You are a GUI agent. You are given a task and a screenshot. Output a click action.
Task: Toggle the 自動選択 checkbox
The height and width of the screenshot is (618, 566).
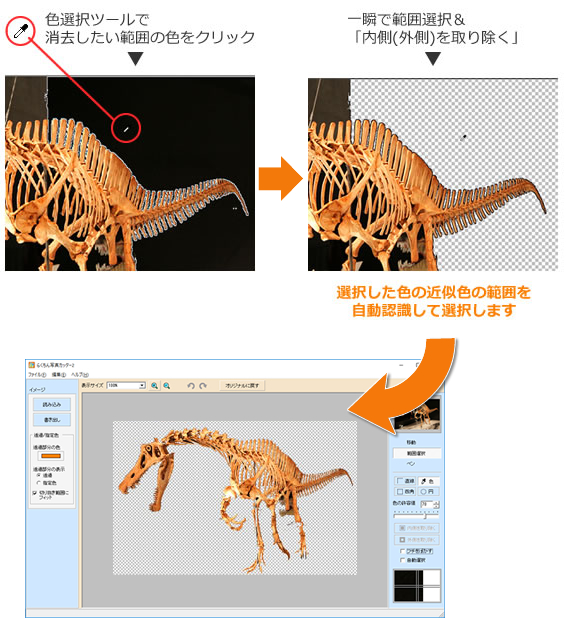(402, 560)
